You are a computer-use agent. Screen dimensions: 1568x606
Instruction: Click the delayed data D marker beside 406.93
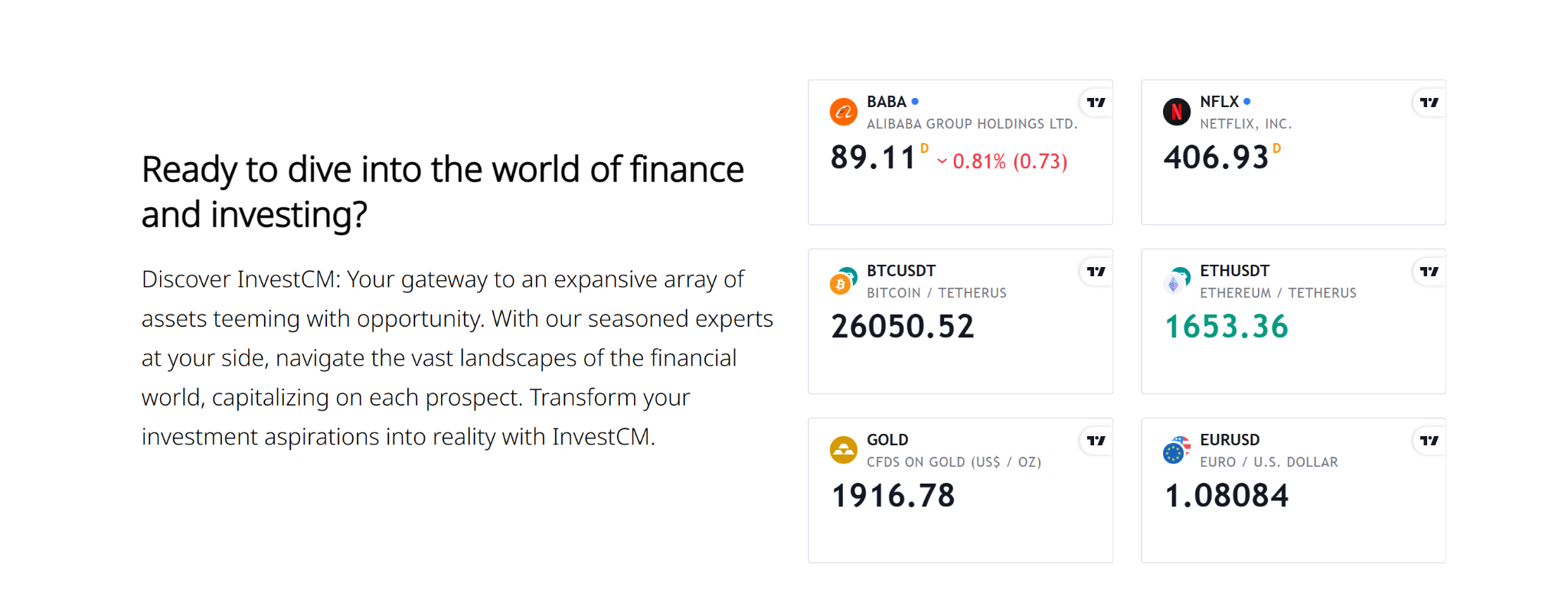pyautogui.click(x=1276, y=148)
